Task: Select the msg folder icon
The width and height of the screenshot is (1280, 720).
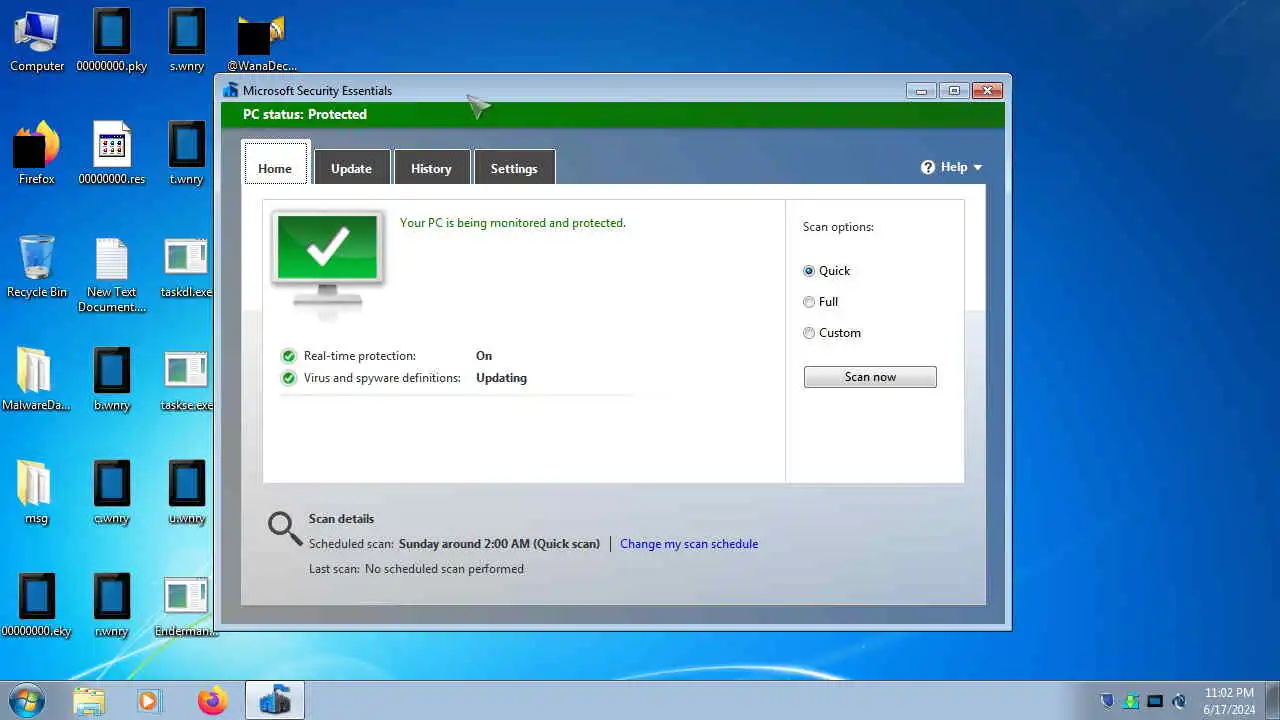Action: coord(36,493)
